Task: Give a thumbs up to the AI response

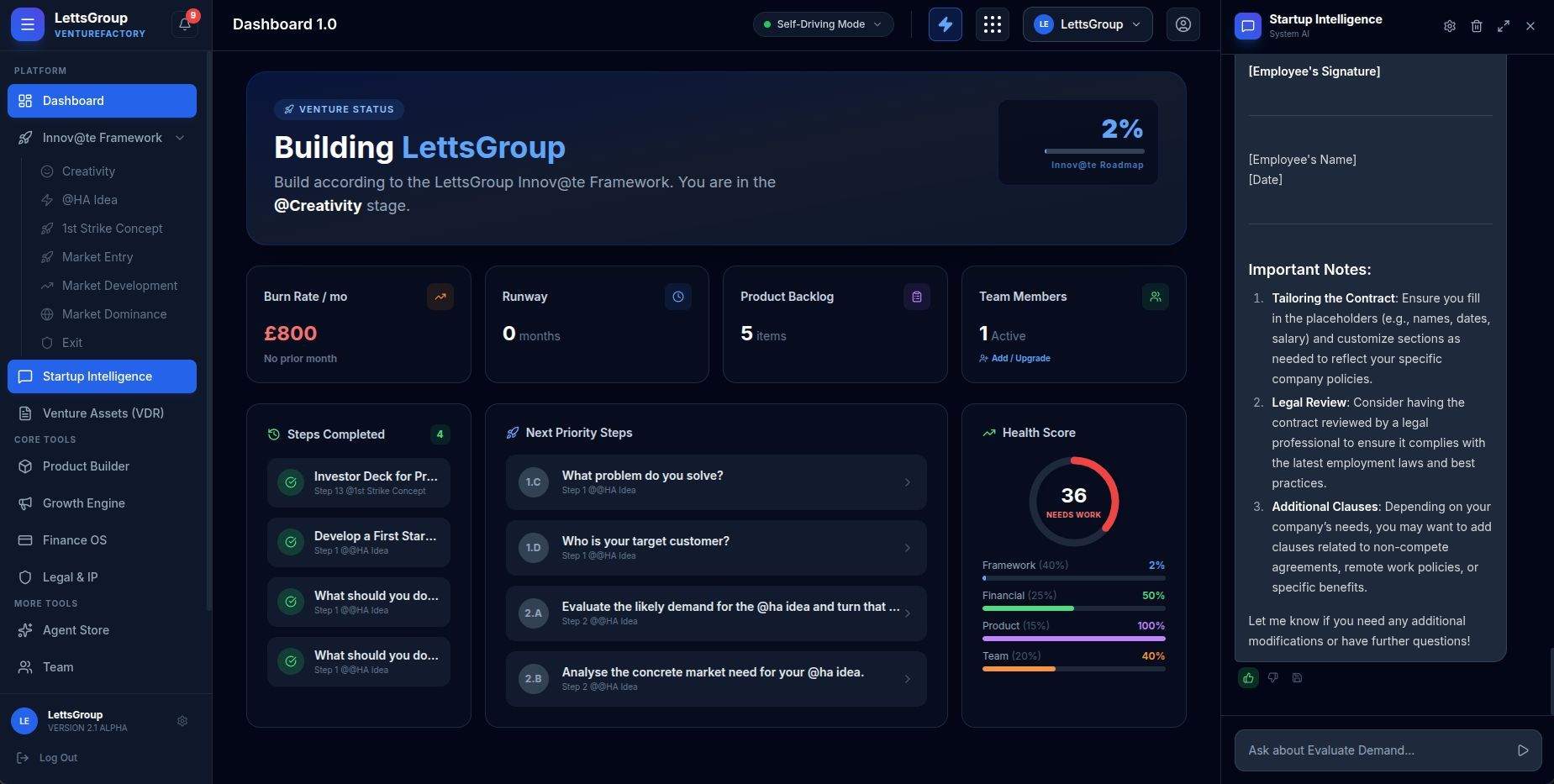Action: [1248, 678]
